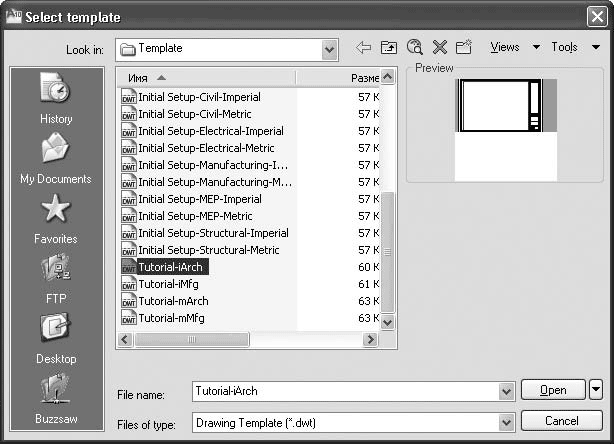Expand the File name dropdown arrow
This screenshot has height=444, width=614.
coord(506,391)
